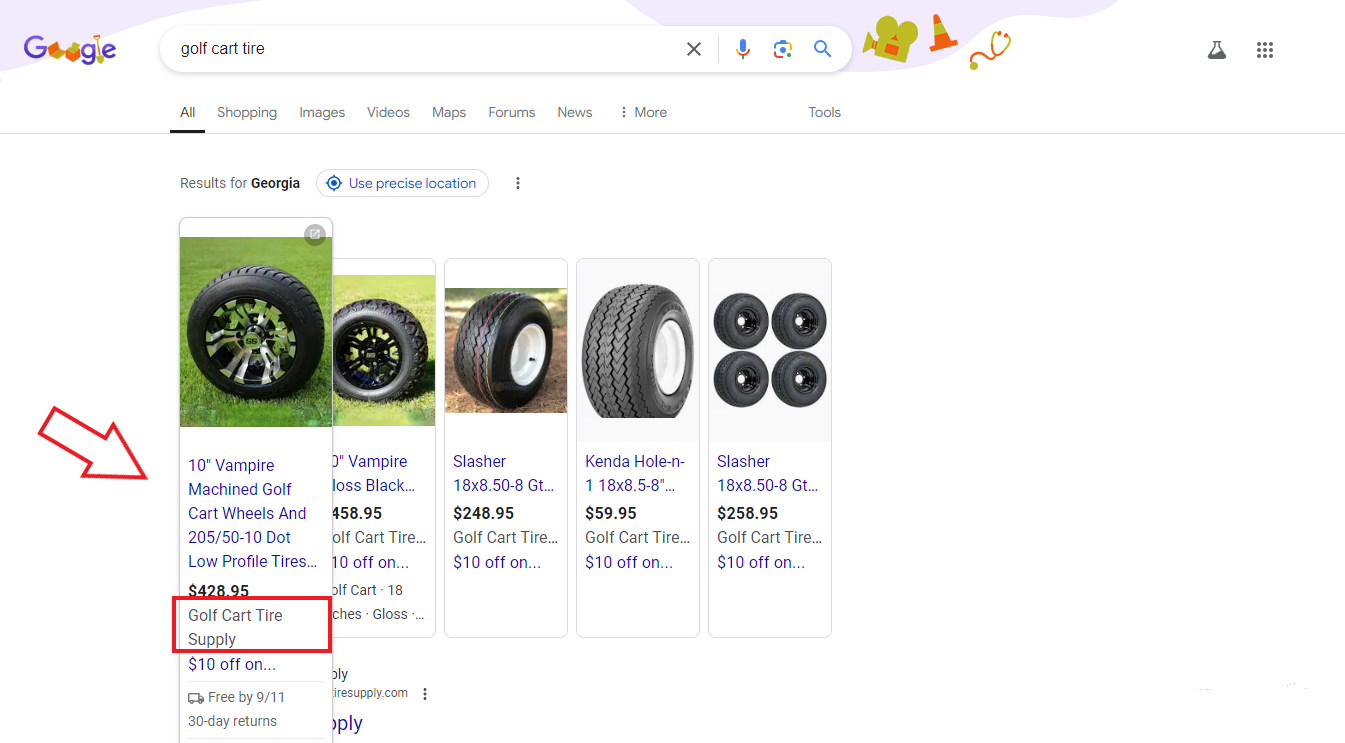1345x743 pixels.
Task: Open $10 off offer on Vampire Machined card
Action: (x=232, y=664)
